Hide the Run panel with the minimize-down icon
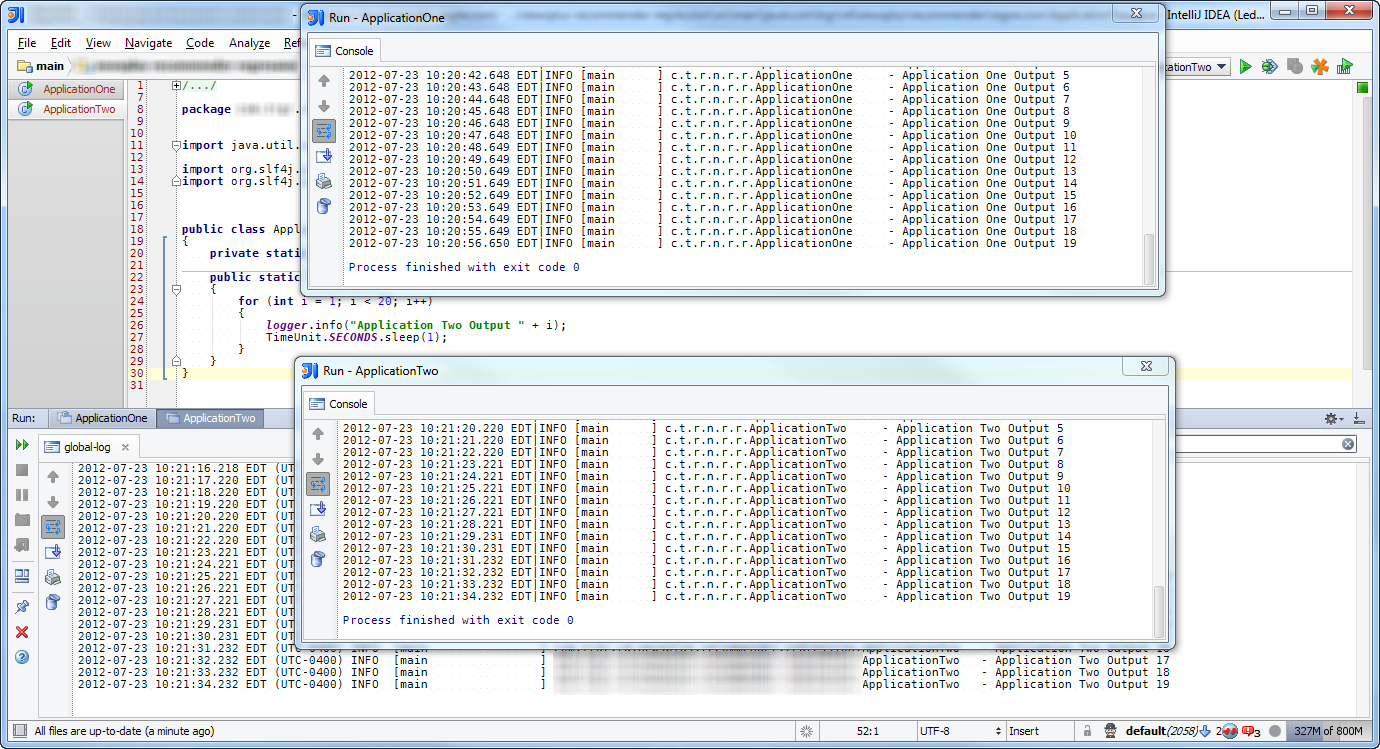 [x=1359, y=418]
